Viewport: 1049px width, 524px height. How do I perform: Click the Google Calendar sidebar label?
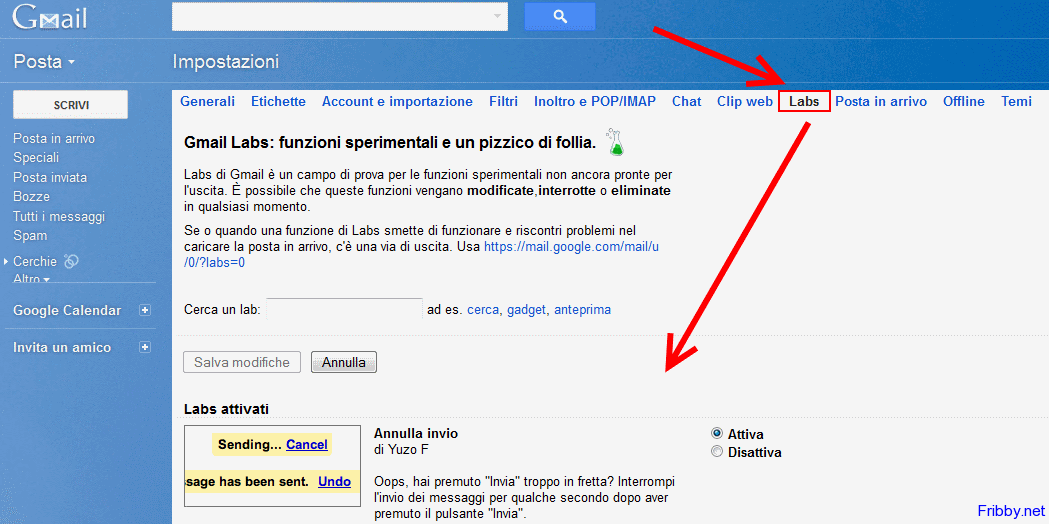[x=67, y=311]
